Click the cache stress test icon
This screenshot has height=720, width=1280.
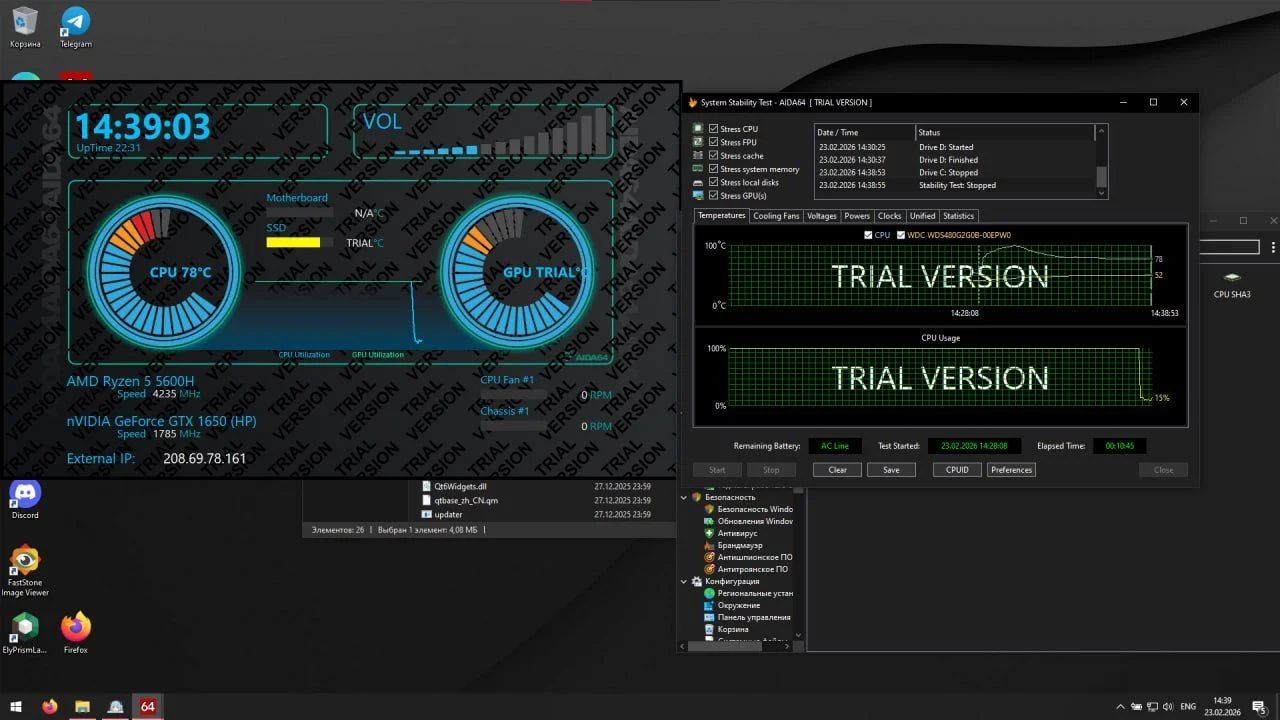pyautogui.click(x=698, y=156)
